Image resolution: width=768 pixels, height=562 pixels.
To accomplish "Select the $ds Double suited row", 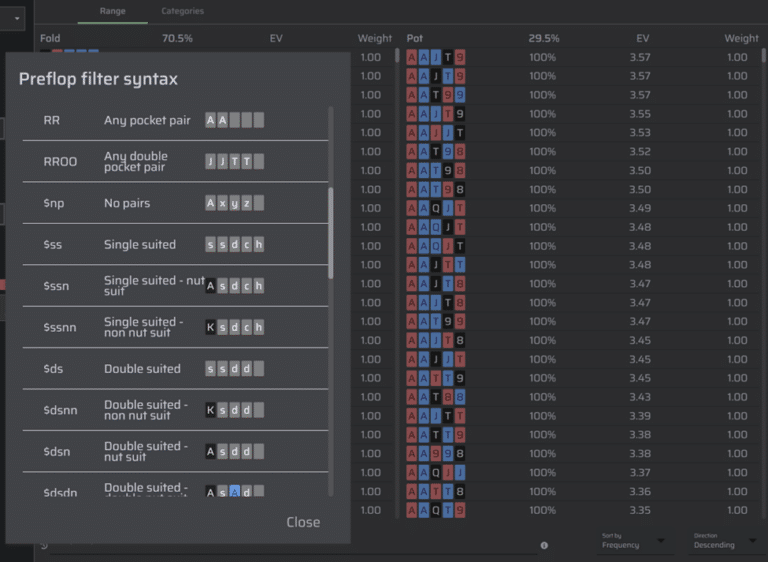I will pos(140,369).
